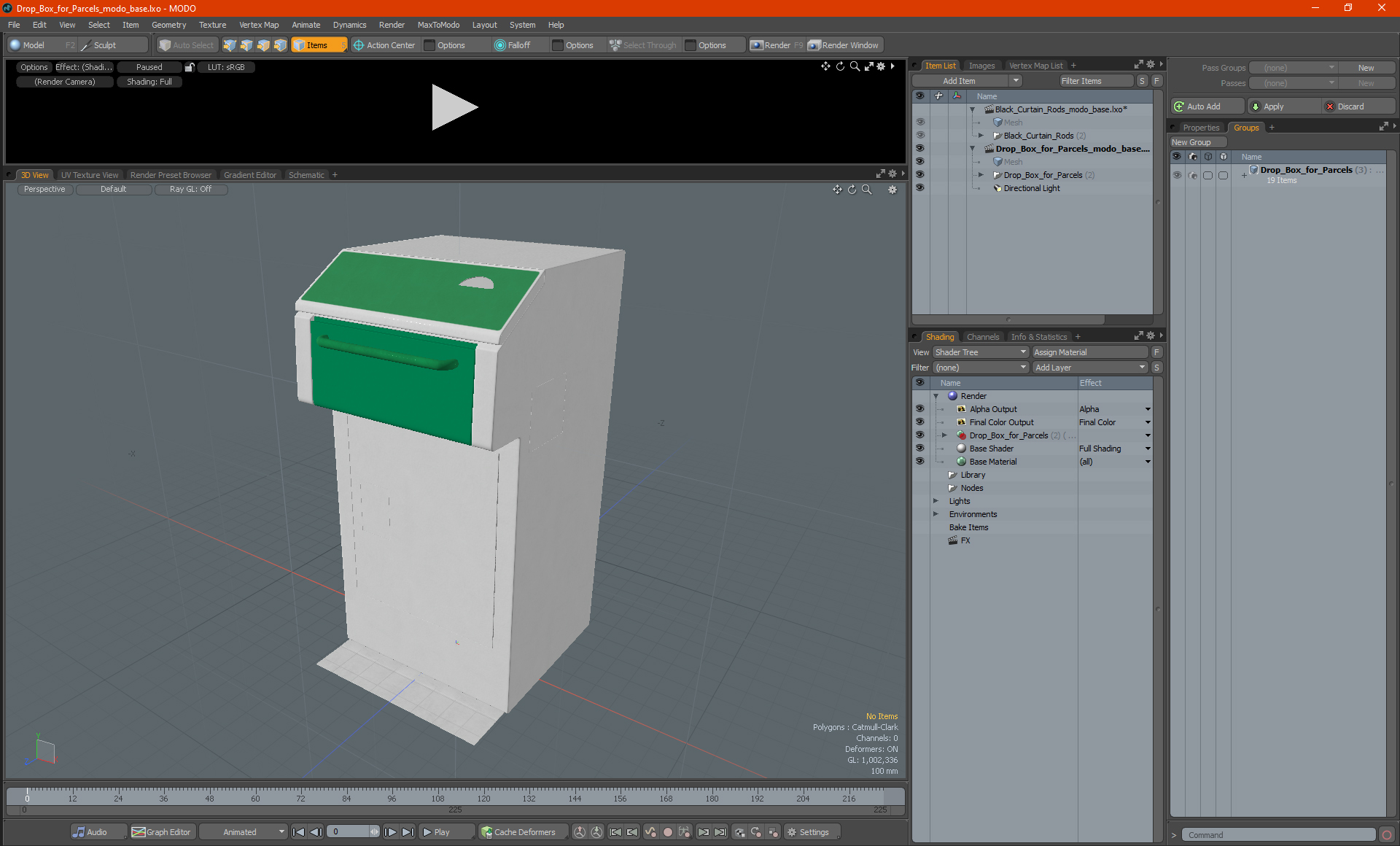
Task: Click the New Group button
Action: (1199, 142)
